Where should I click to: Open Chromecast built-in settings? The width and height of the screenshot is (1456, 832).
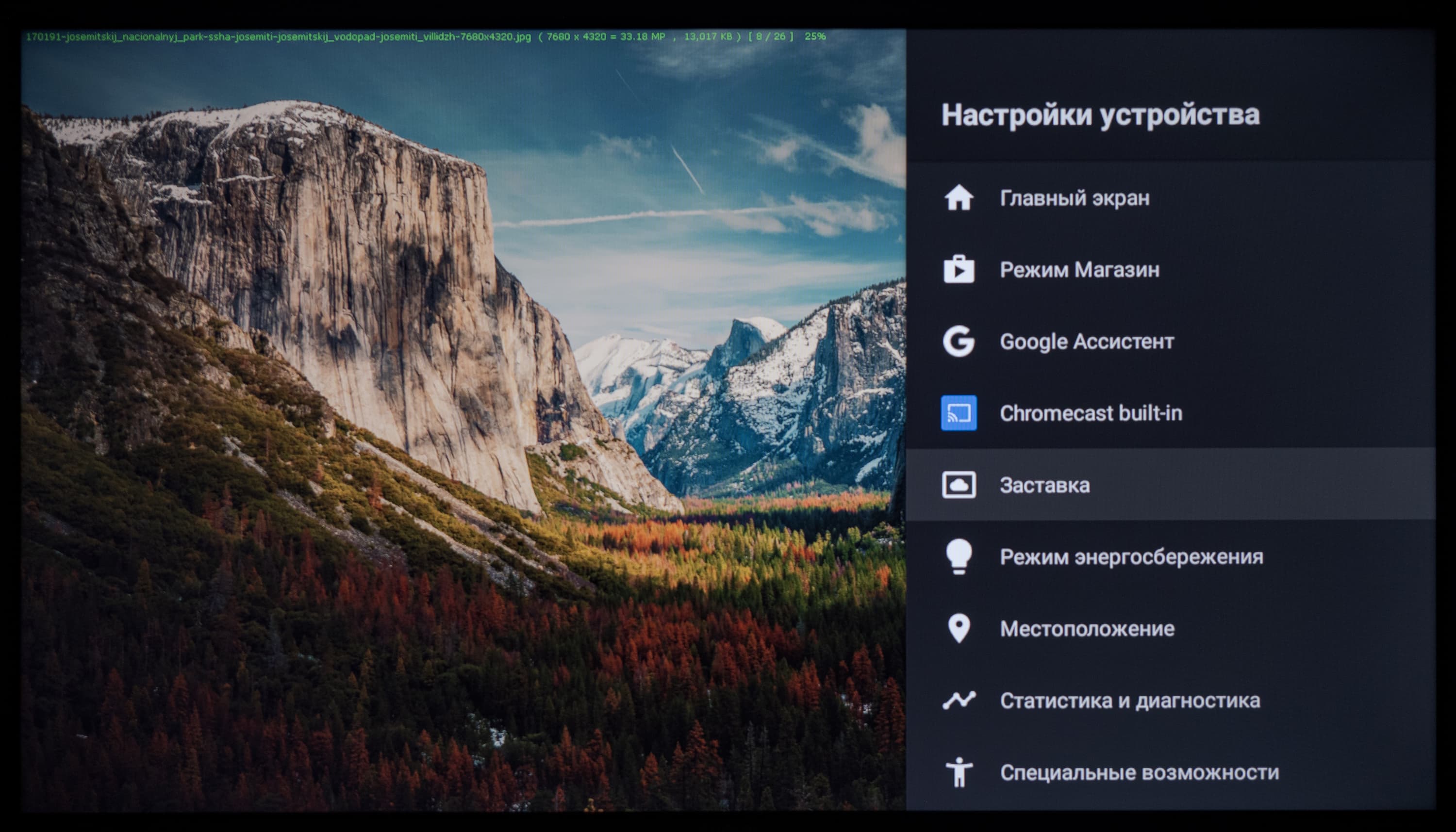coord(1091,413)
